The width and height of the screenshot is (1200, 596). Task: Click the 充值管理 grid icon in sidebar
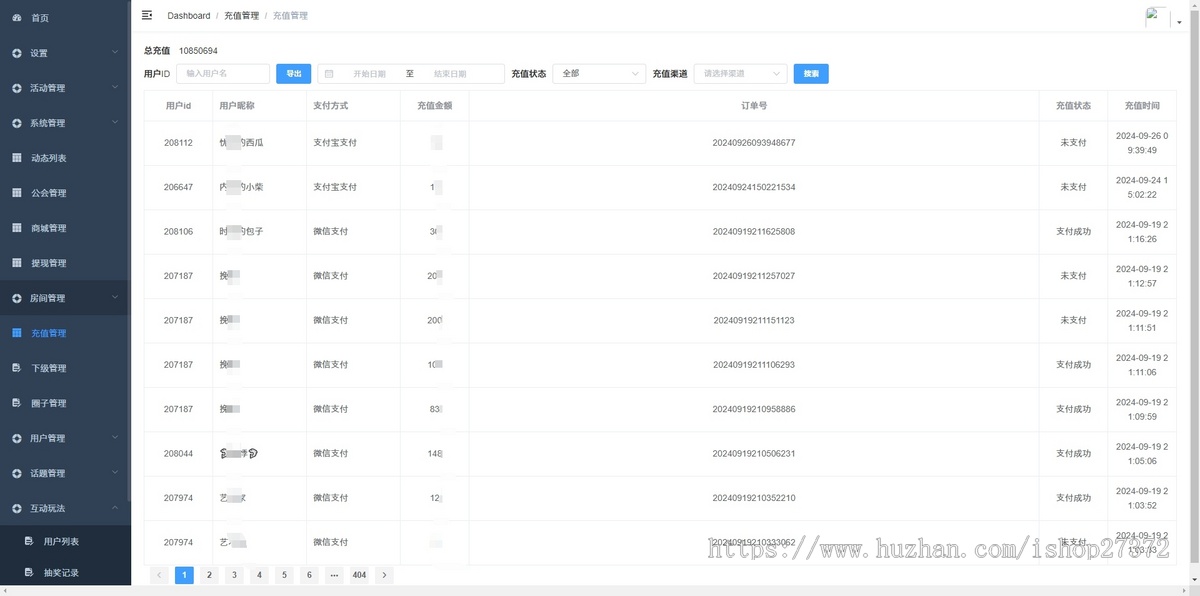(17, 333)
